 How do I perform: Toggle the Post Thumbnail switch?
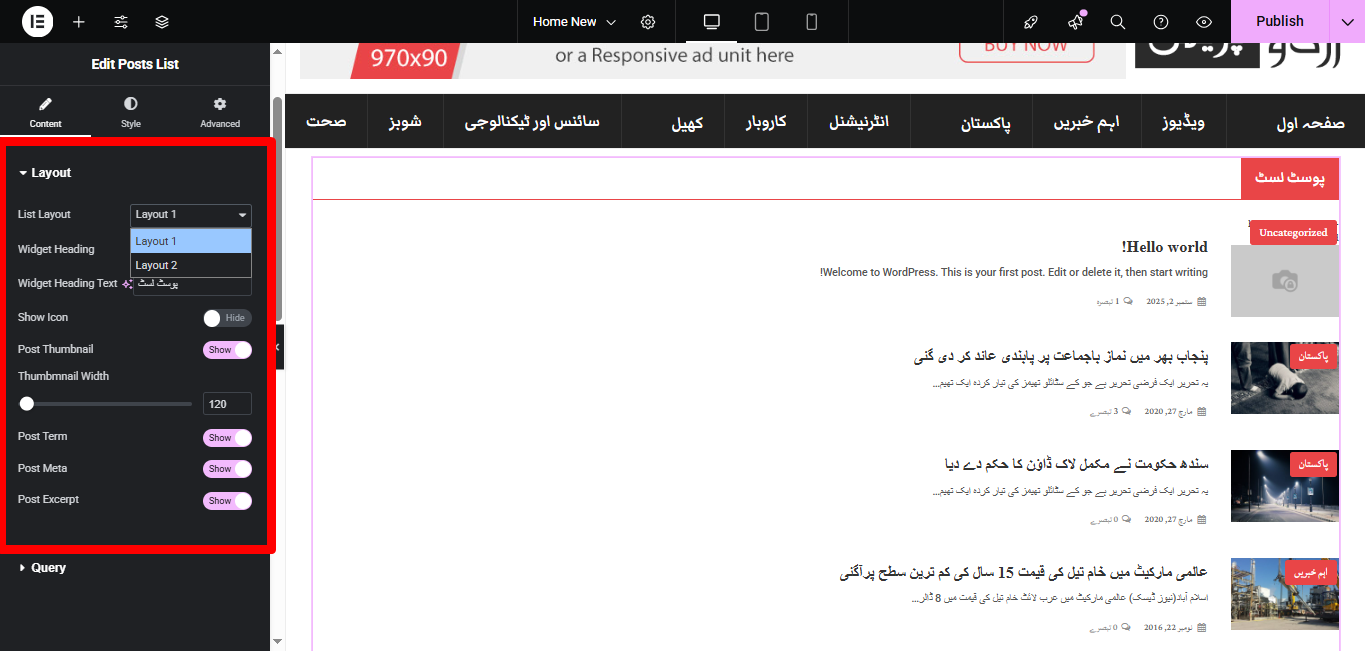(227, 350)
